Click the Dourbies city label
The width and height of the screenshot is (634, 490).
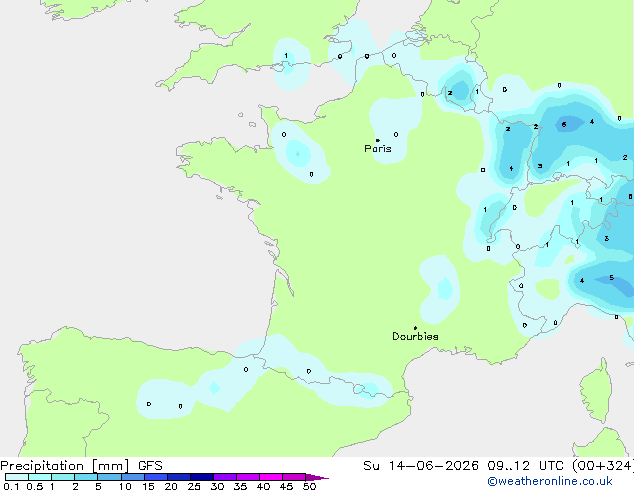(415, 336)
